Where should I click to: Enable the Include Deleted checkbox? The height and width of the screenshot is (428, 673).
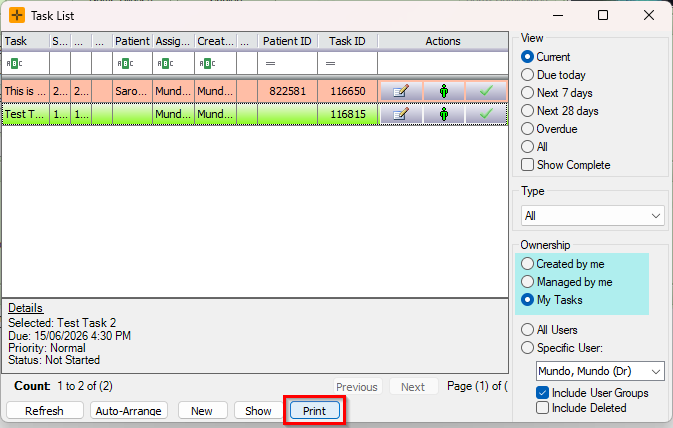[543, 408]
